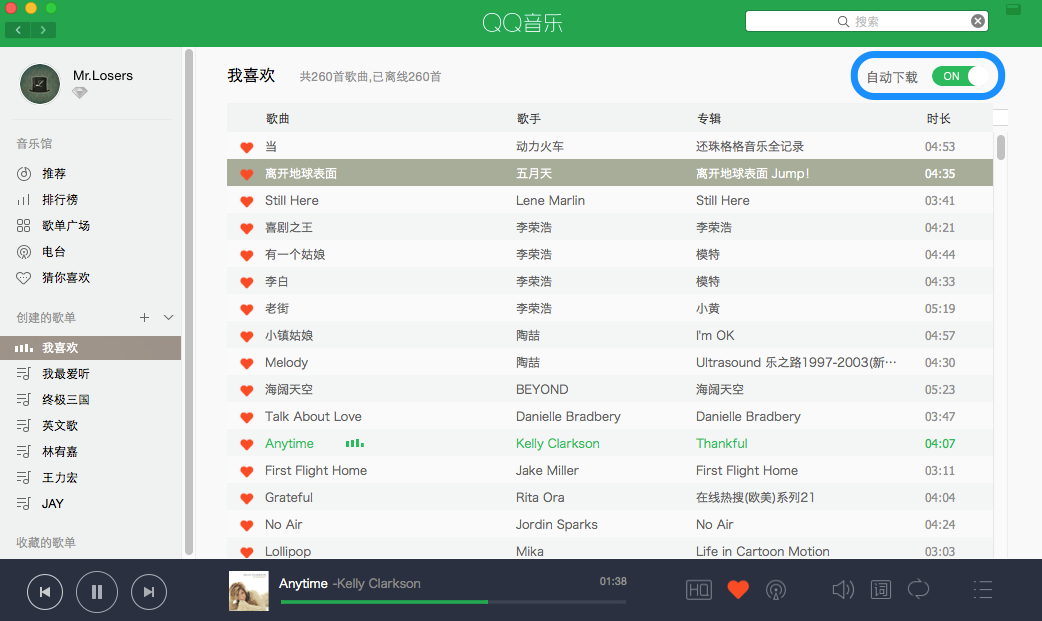The height and width of the screenshot is (621, 1042).
Task: Open artist BEYOND
Action: pyautogui.click(x=542, y=390)
